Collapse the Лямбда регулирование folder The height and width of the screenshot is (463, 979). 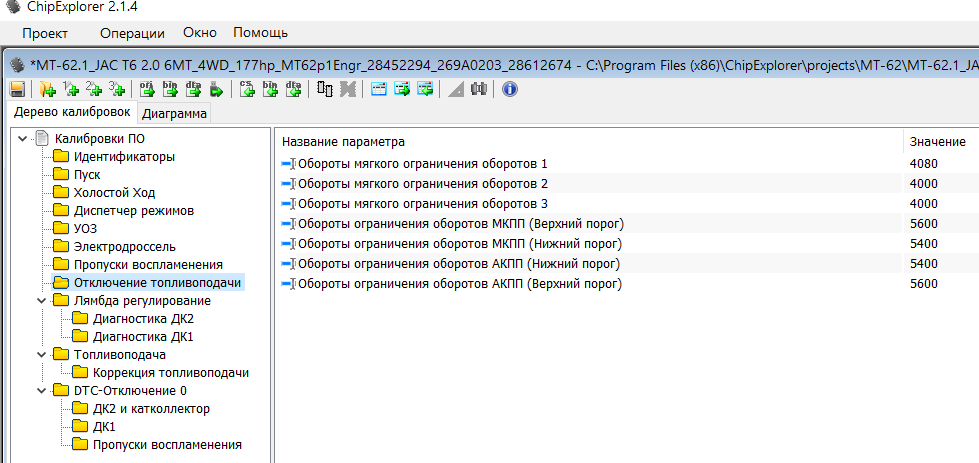(x=41, y=300)
